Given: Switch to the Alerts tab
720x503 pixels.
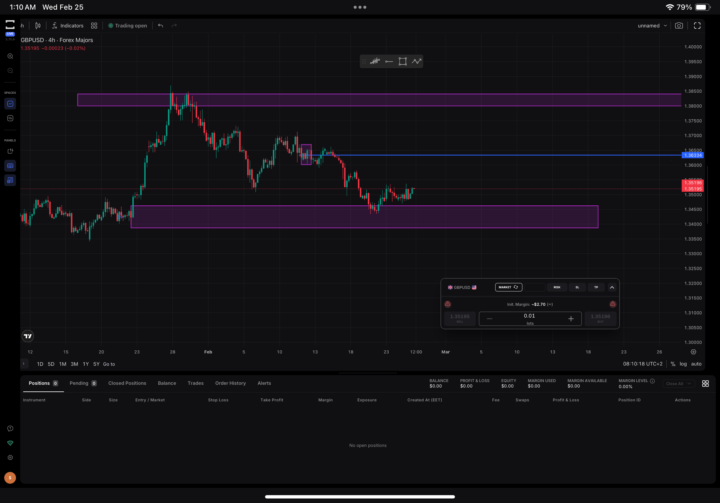Looking at the screenshot, I should pos(264,383).
